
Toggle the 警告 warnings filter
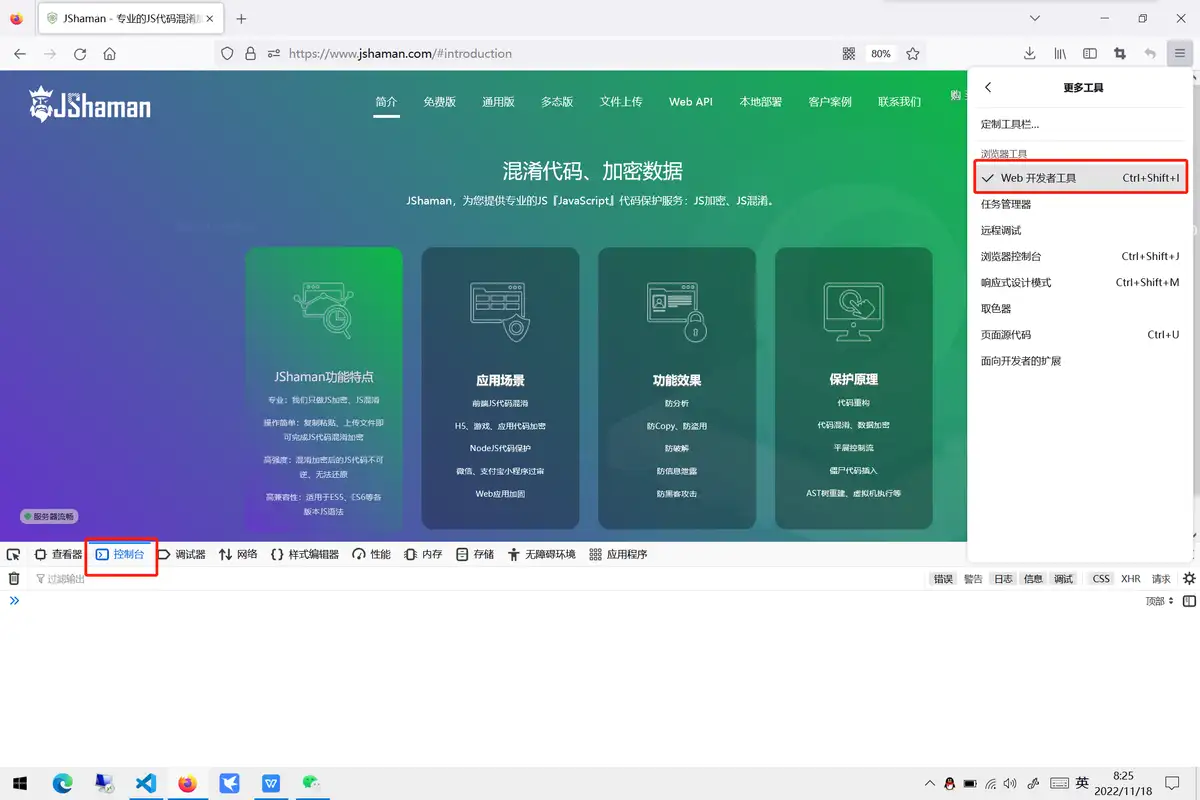click(973, 579)
